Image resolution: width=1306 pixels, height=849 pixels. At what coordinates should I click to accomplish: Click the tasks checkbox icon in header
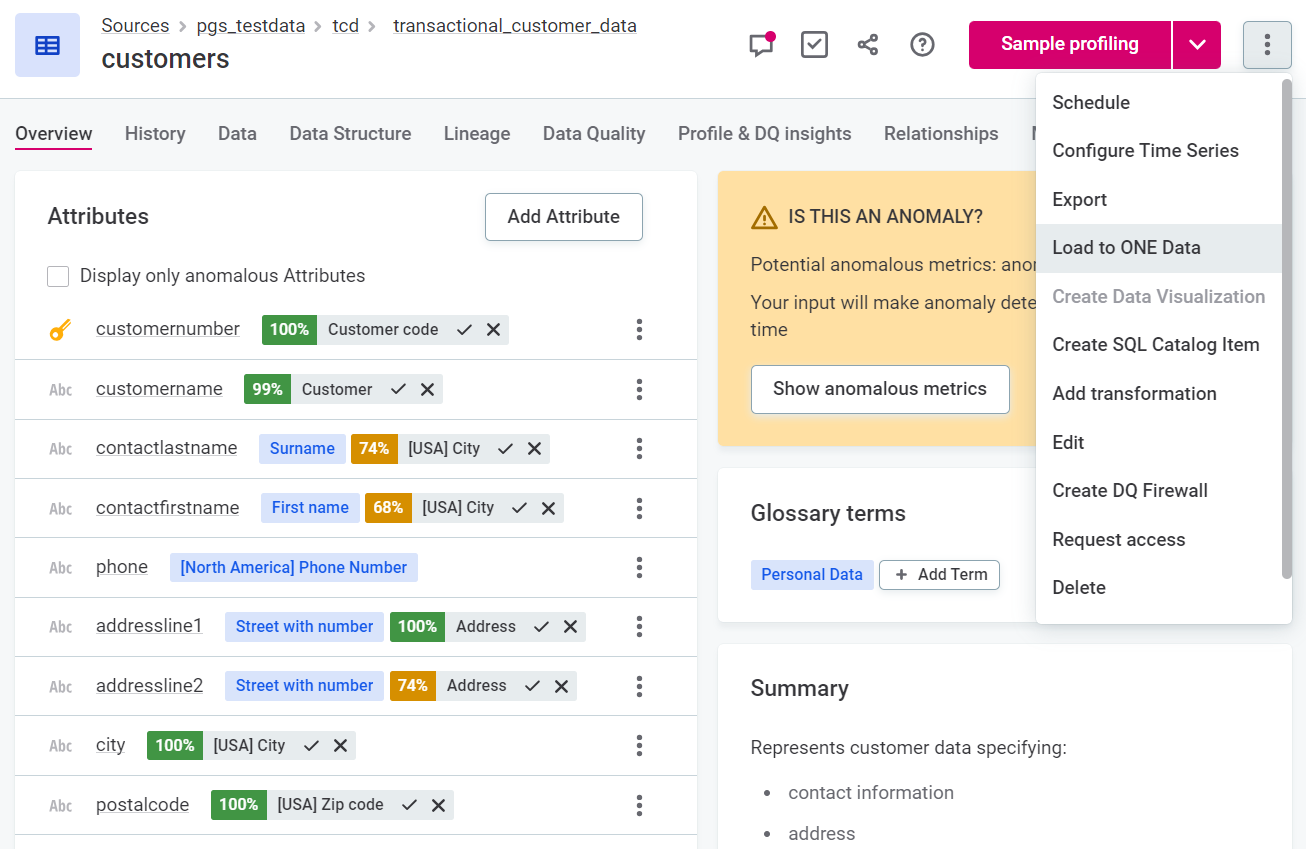click(x=814, y=45)
